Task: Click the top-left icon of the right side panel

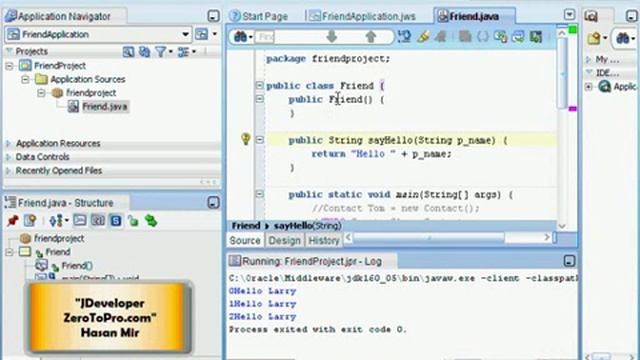Action: click(591, 16)
